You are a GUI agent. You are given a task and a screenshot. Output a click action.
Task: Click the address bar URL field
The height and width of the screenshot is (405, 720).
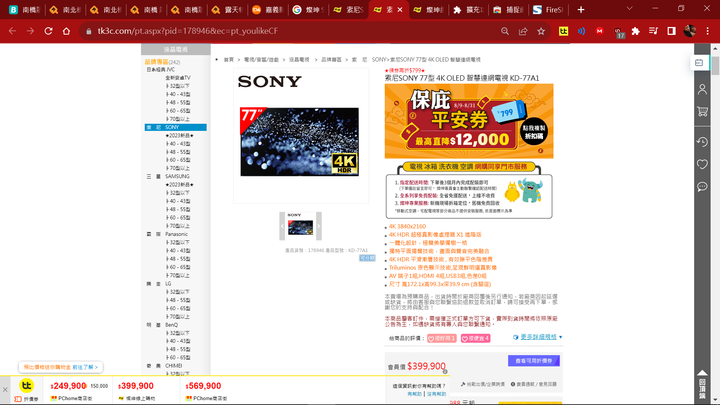click(294, 31)
